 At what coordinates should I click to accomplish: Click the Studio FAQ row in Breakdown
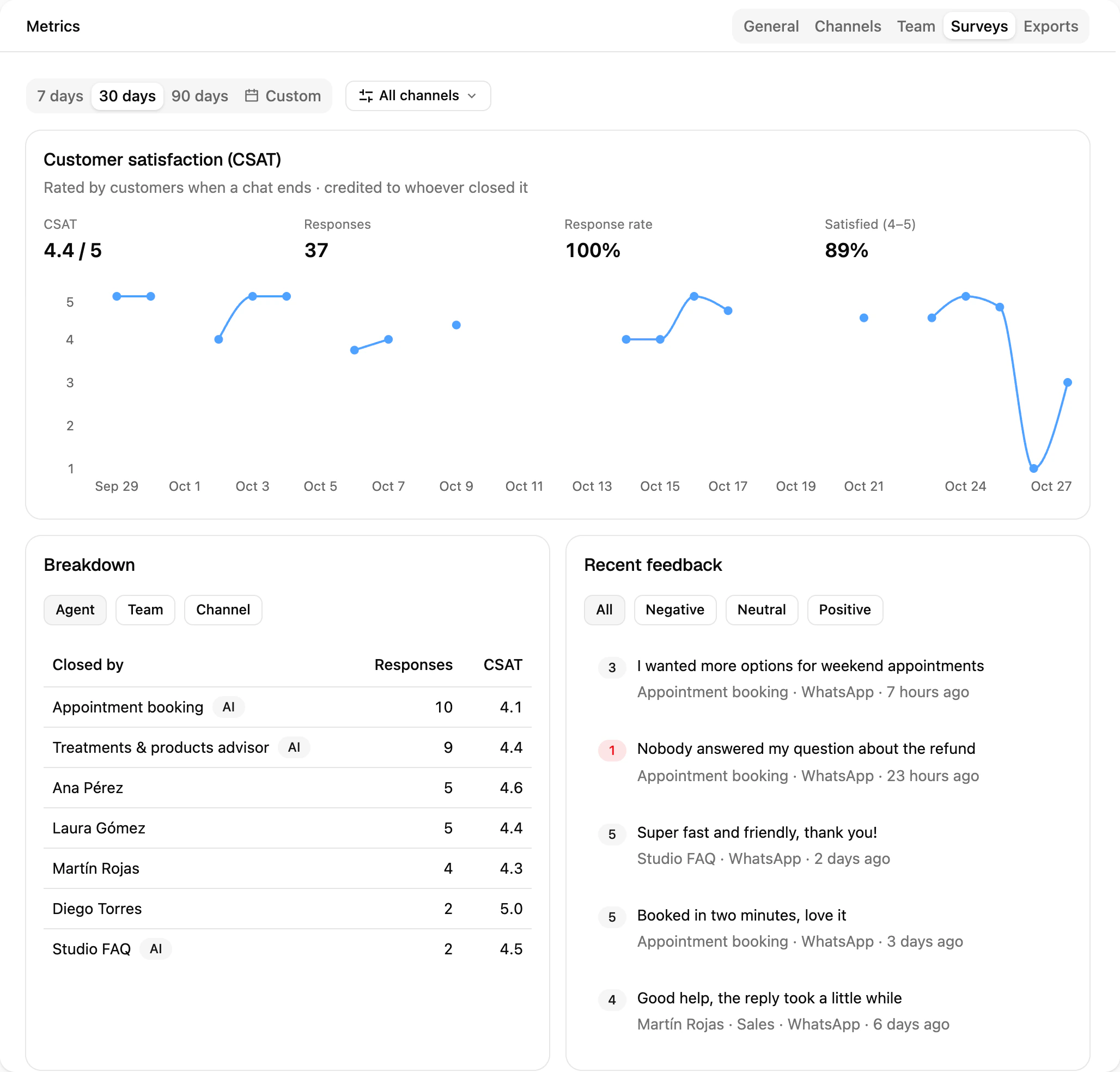point(288,948)
